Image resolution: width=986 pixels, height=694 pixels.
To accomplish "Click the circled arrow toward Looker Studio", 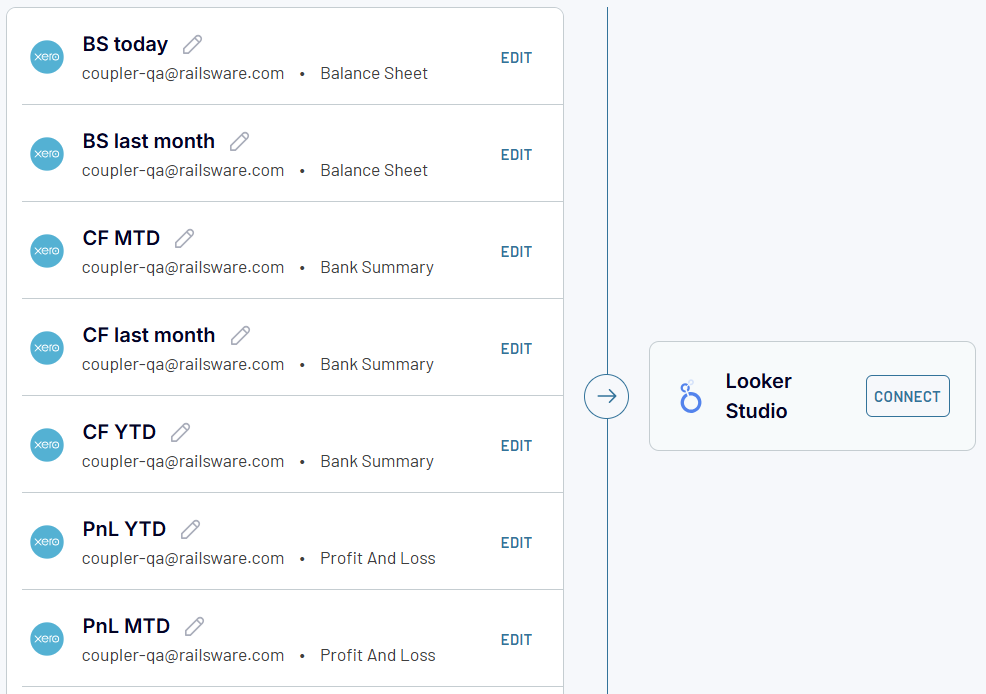I will tap(606, 396).
